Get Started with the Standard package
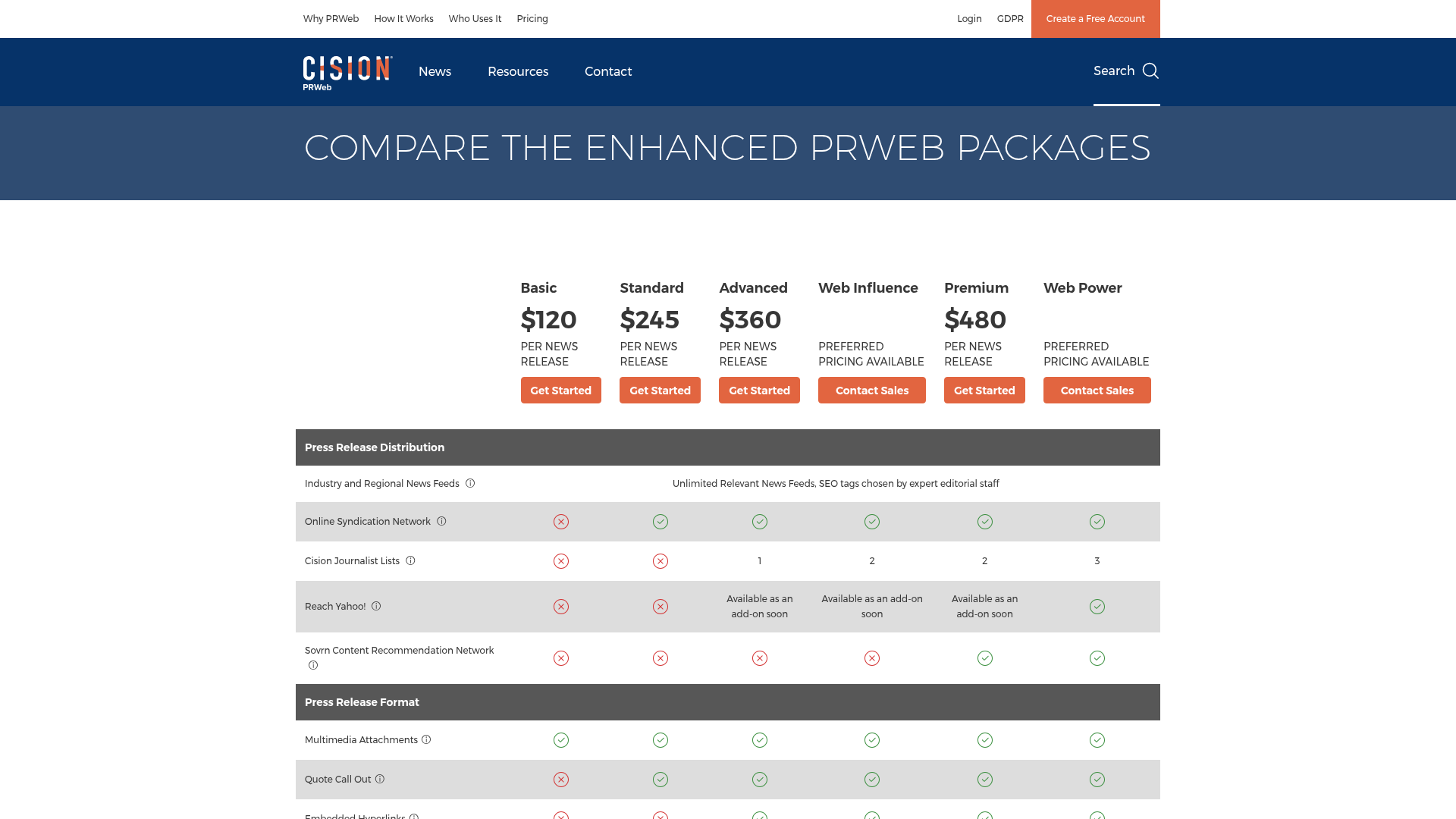 pos(660,391)
